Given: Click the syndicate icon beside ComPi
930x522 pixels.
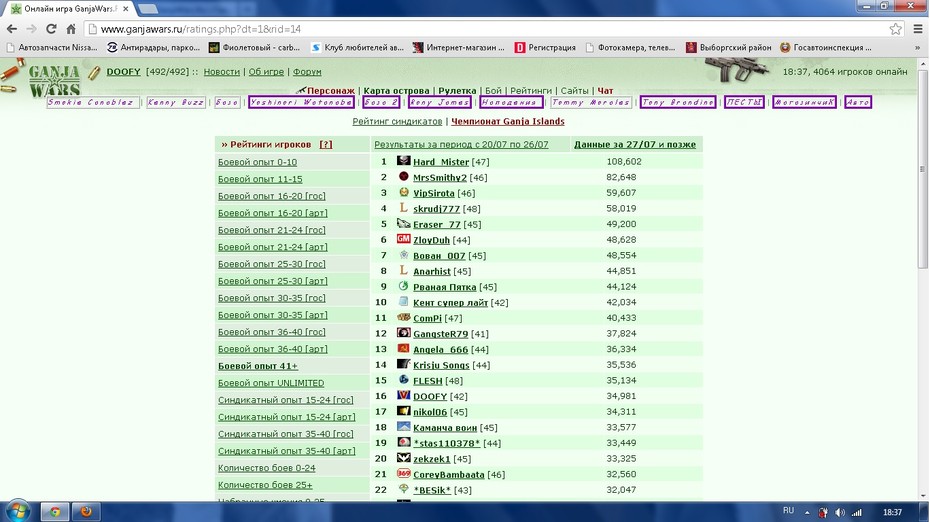Looking at the screenshot, I should coord(403,317).
